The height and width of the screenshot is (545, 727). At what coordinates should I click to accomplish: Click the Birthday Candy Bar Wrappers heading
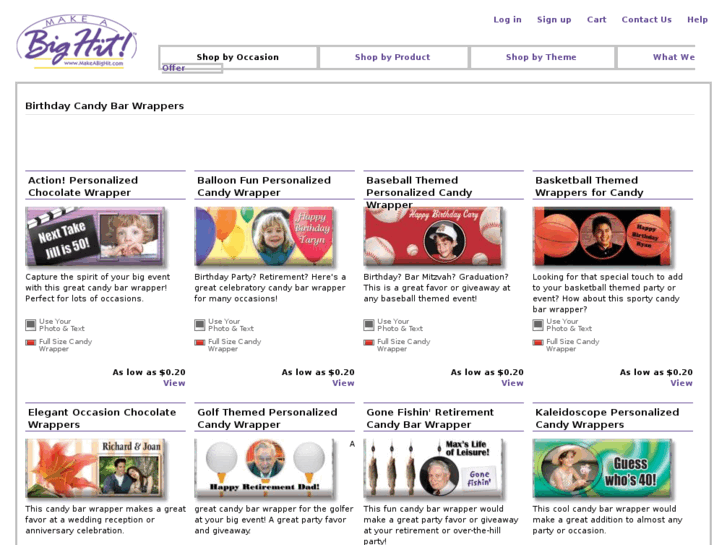(x=104, y=106)
